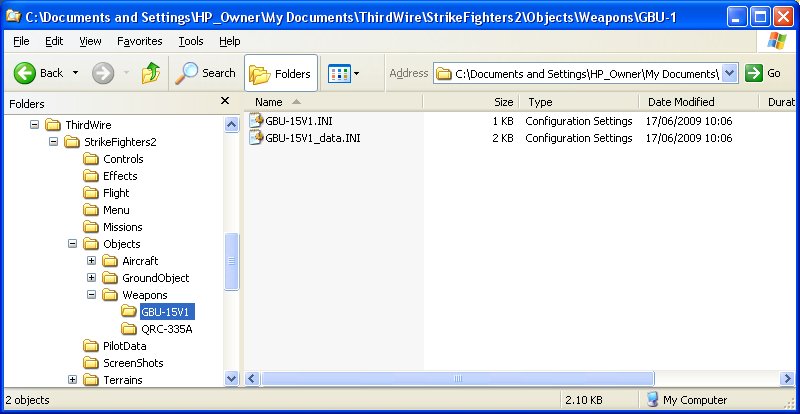The height and width of the screenshot is (414, 800).
Task: Click the Weapons folder icon
Action: click(110, 295)
